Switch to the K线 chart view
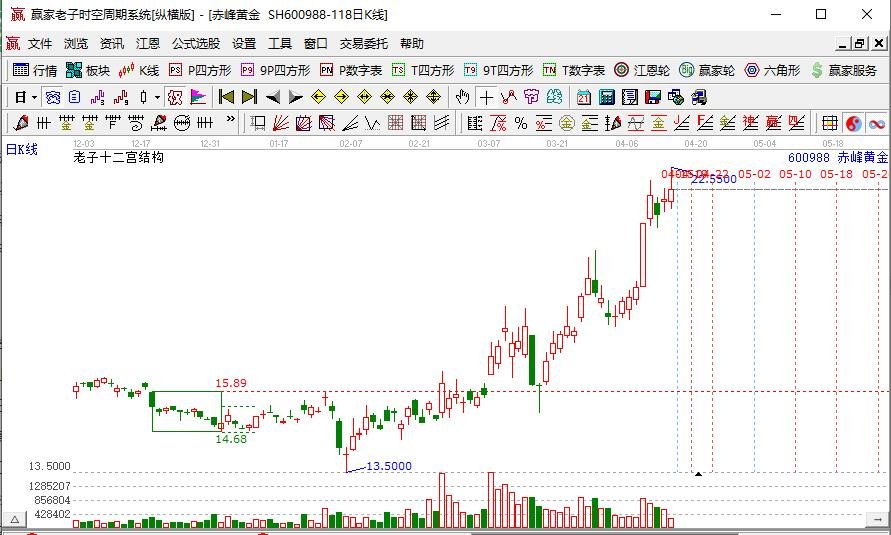This screenshot has height=535, width=891. [139, 70]
